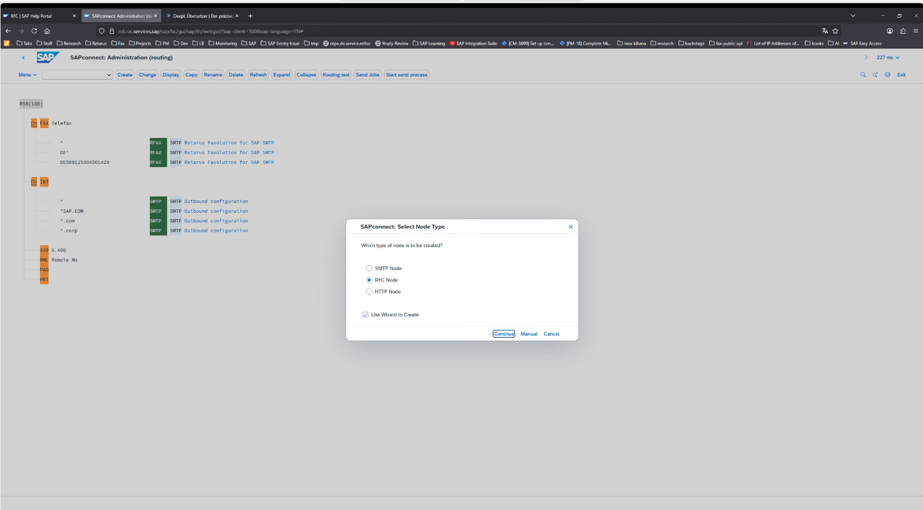Open the transaction command combo box

pos(77,75)
